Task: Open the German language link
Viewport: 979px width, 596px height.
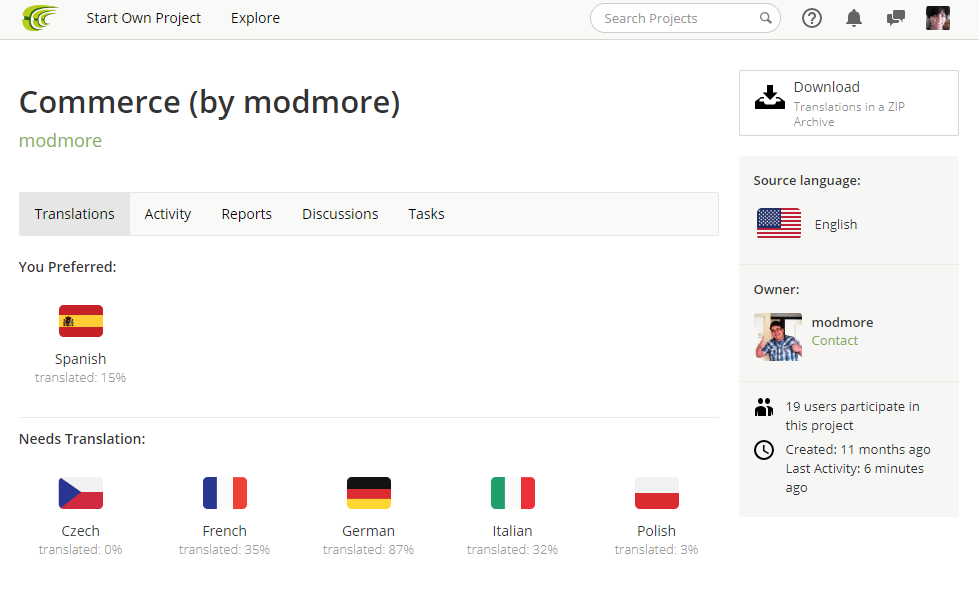Action: [368, 531]
